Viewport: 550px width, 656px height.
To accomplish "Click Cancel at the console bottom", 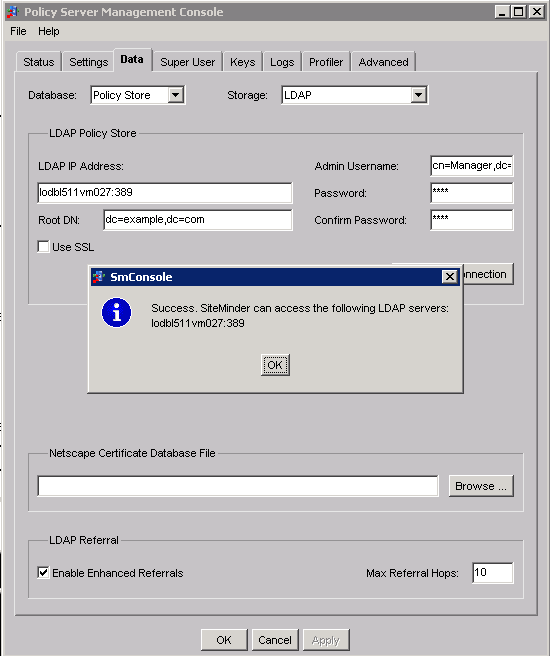I will [275, 640].
